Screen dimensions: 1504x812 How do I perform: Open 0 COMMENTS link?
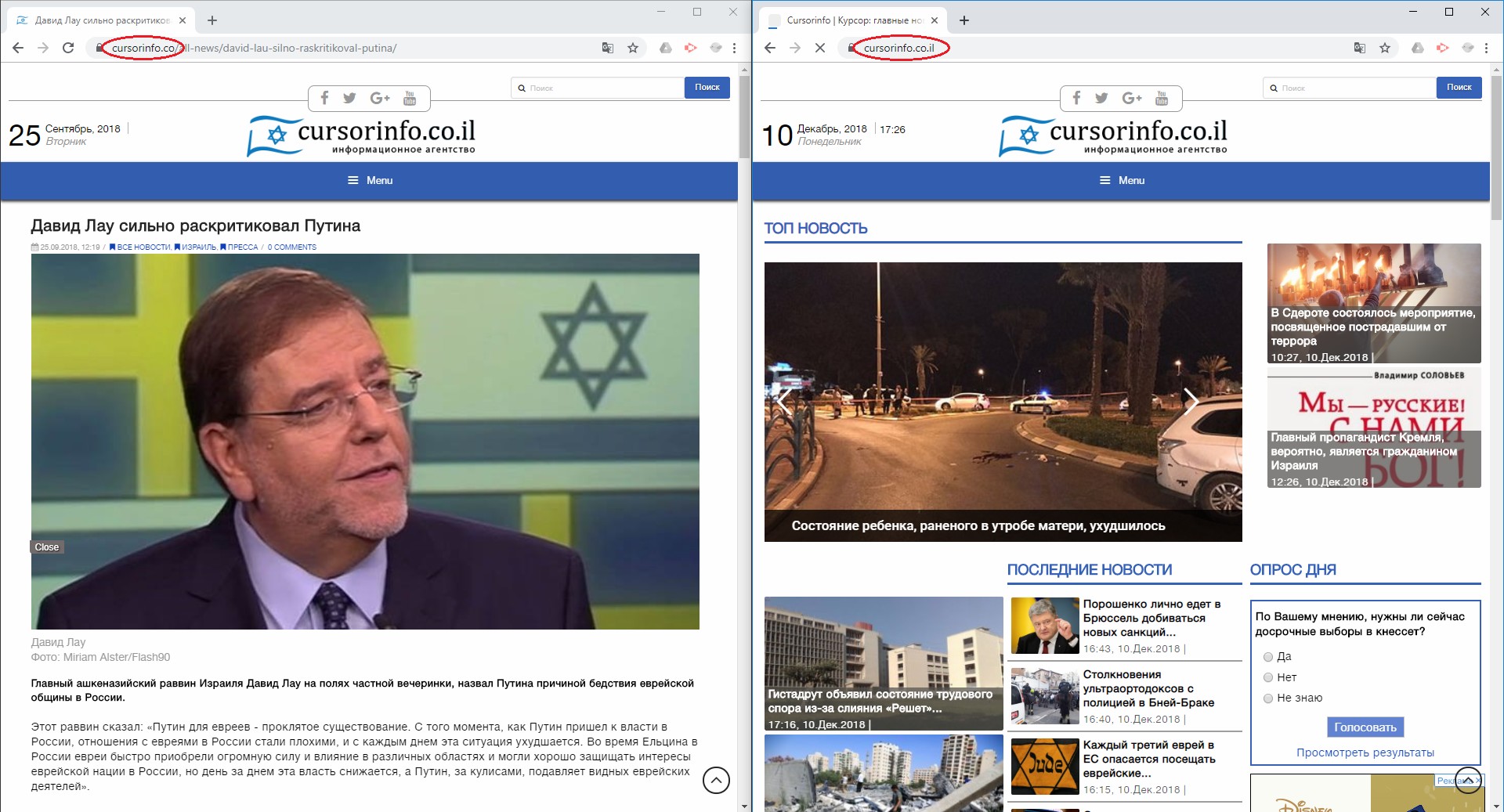pyautogui.click(x=292, y=247)
